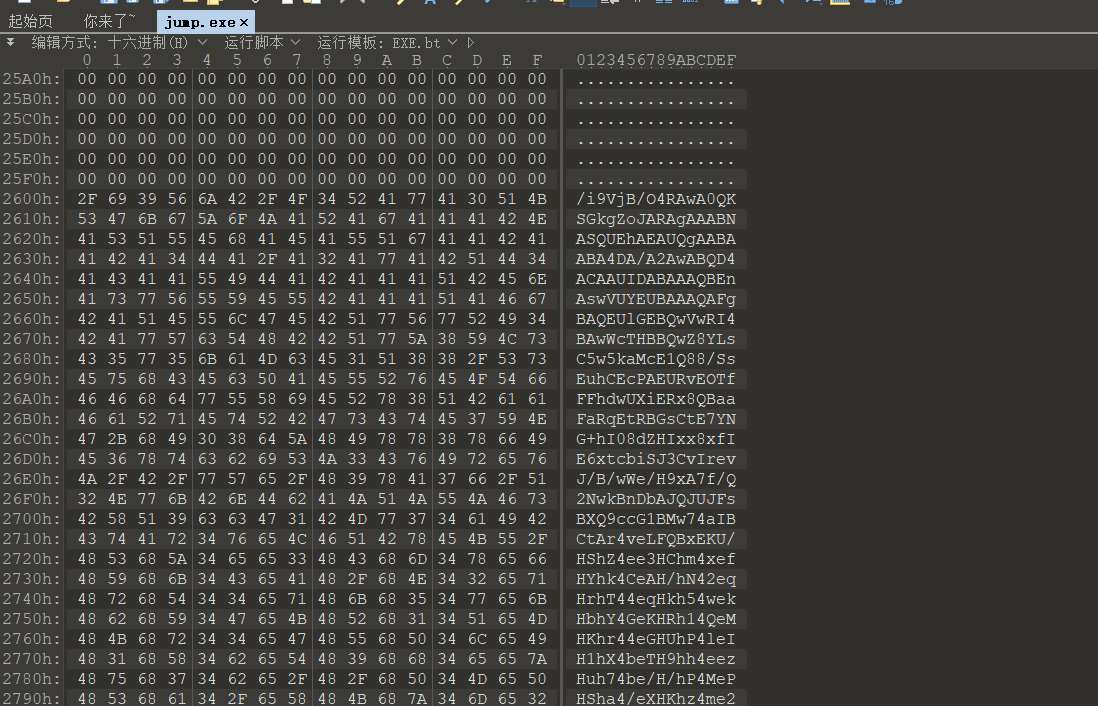1098x706 pixels.
Task: Click address label 2700h
Action: [x=32, y=519]
